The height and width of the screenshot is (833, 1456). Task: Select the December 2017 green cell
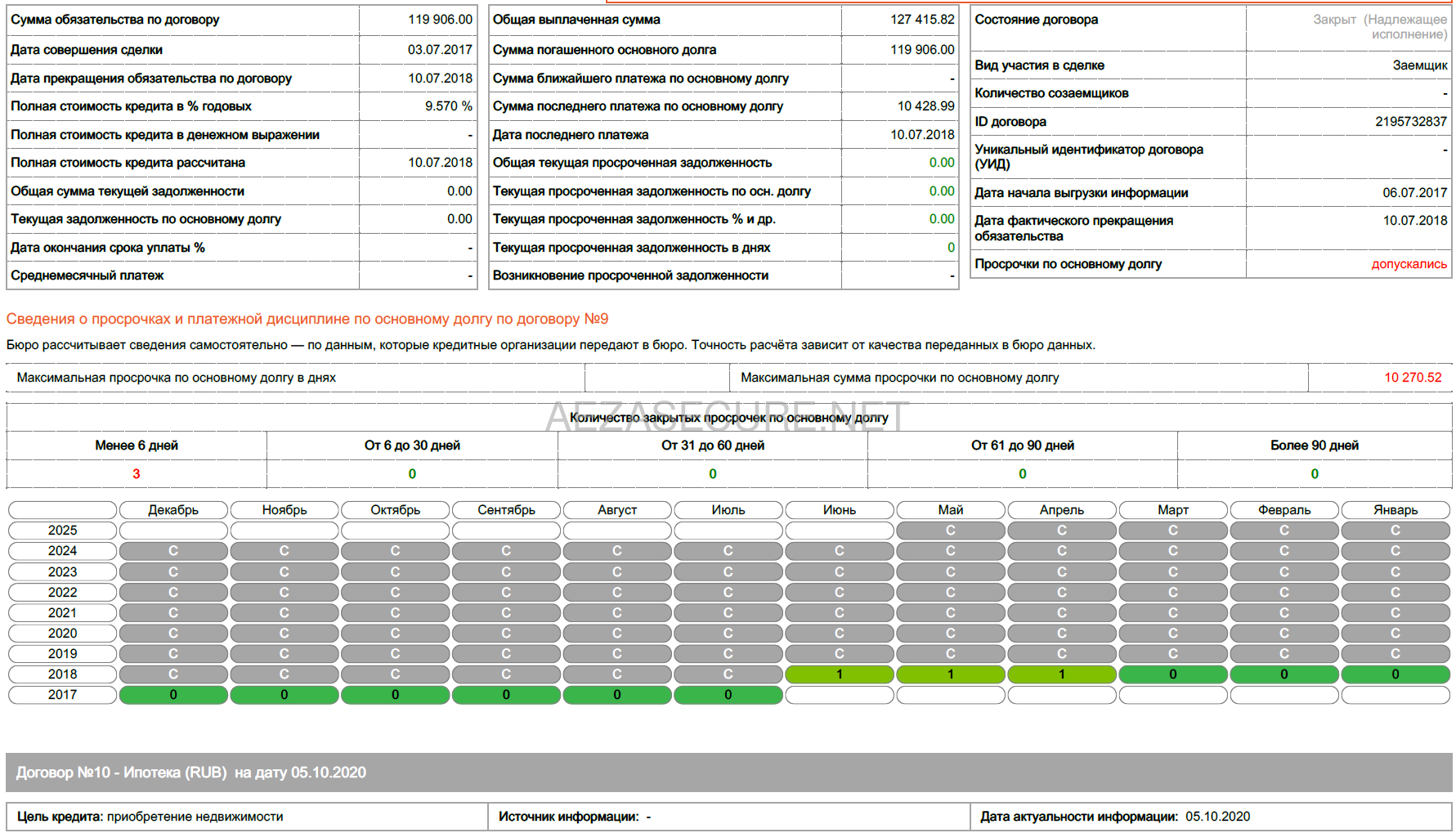click(173, 695)
